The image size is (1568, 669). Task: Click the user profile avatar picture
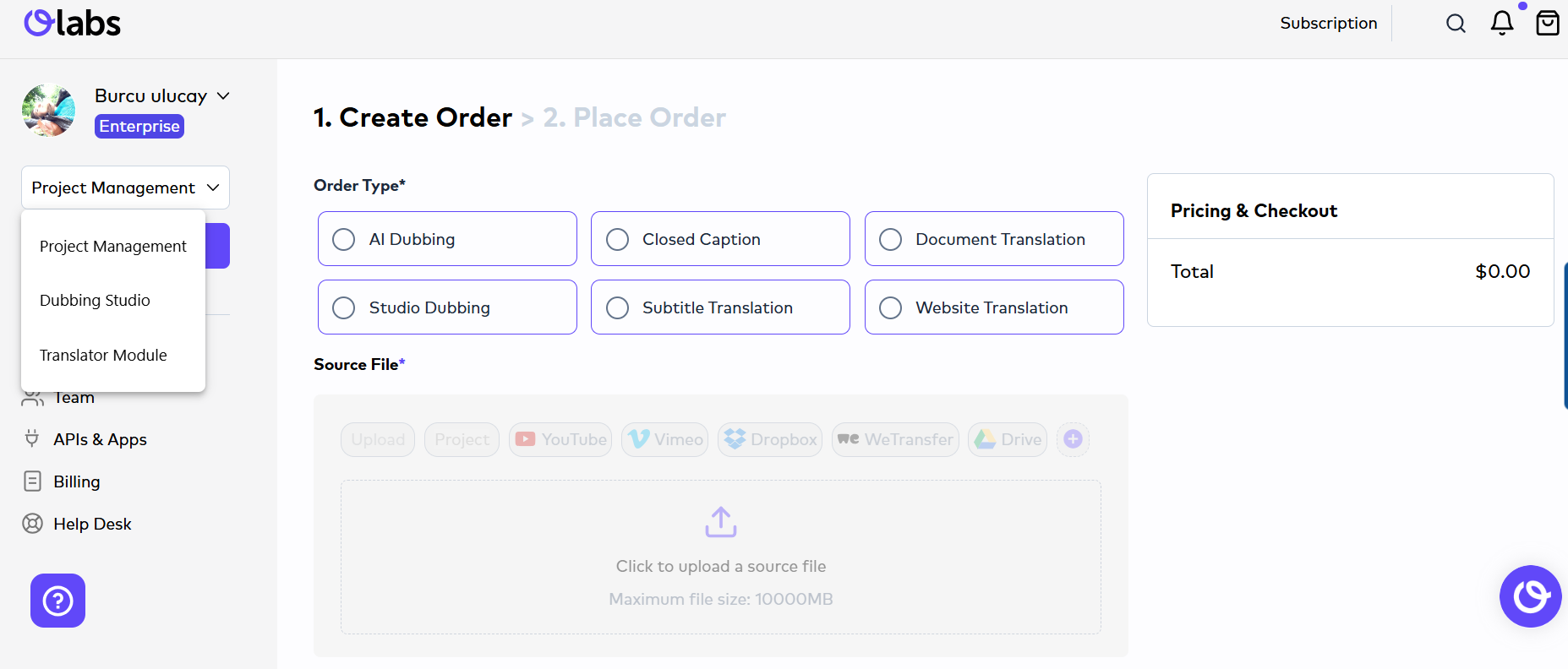[x=48, y=110]
